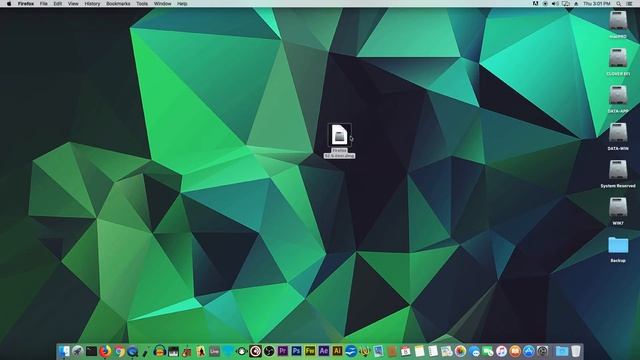Launch Adobe Fireworks from dock

coord(310,351)
